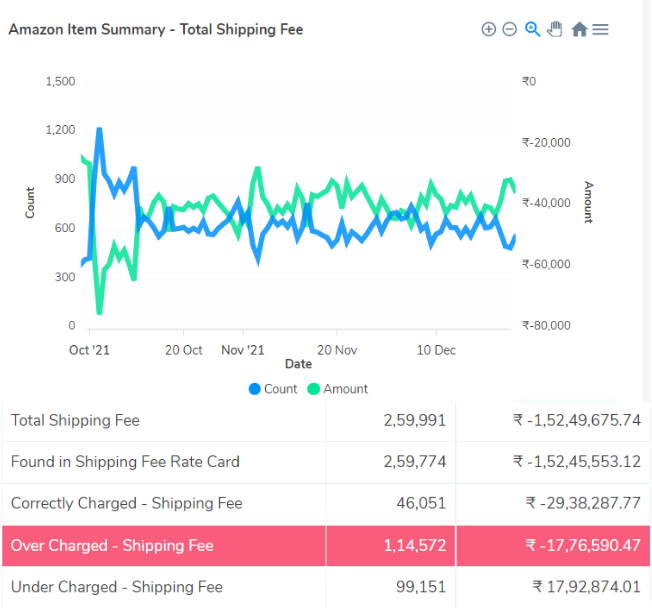The width and height of the screenshot is (652, 608).
Task: Open the chart hamburger menu
Action: tap(600, 30)
